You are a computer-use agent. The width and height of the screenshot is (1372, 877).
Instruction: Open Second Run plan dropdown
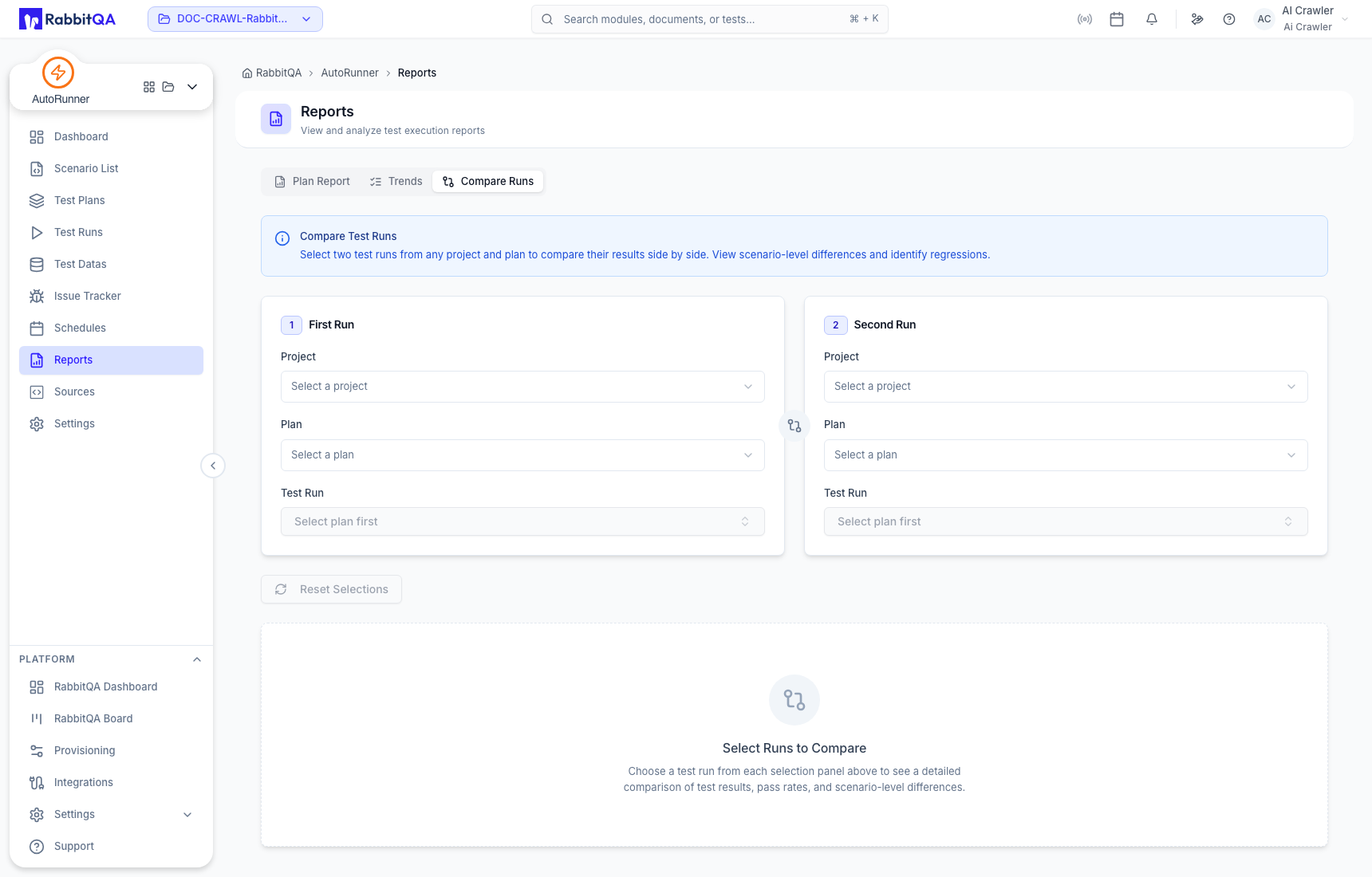pos(1066,455)
